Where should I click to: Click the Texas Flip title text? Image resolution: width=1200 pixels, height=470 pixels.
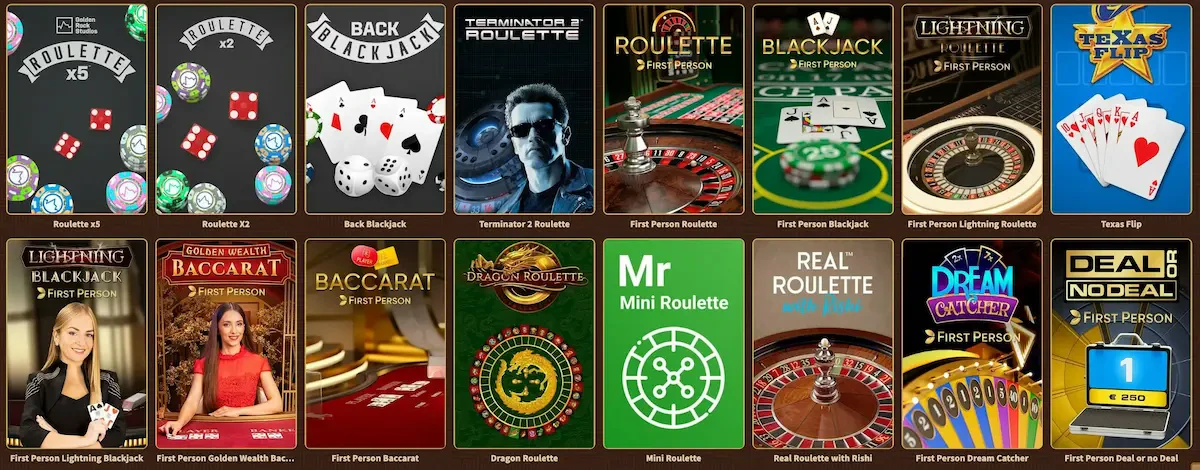point(1122,225)
